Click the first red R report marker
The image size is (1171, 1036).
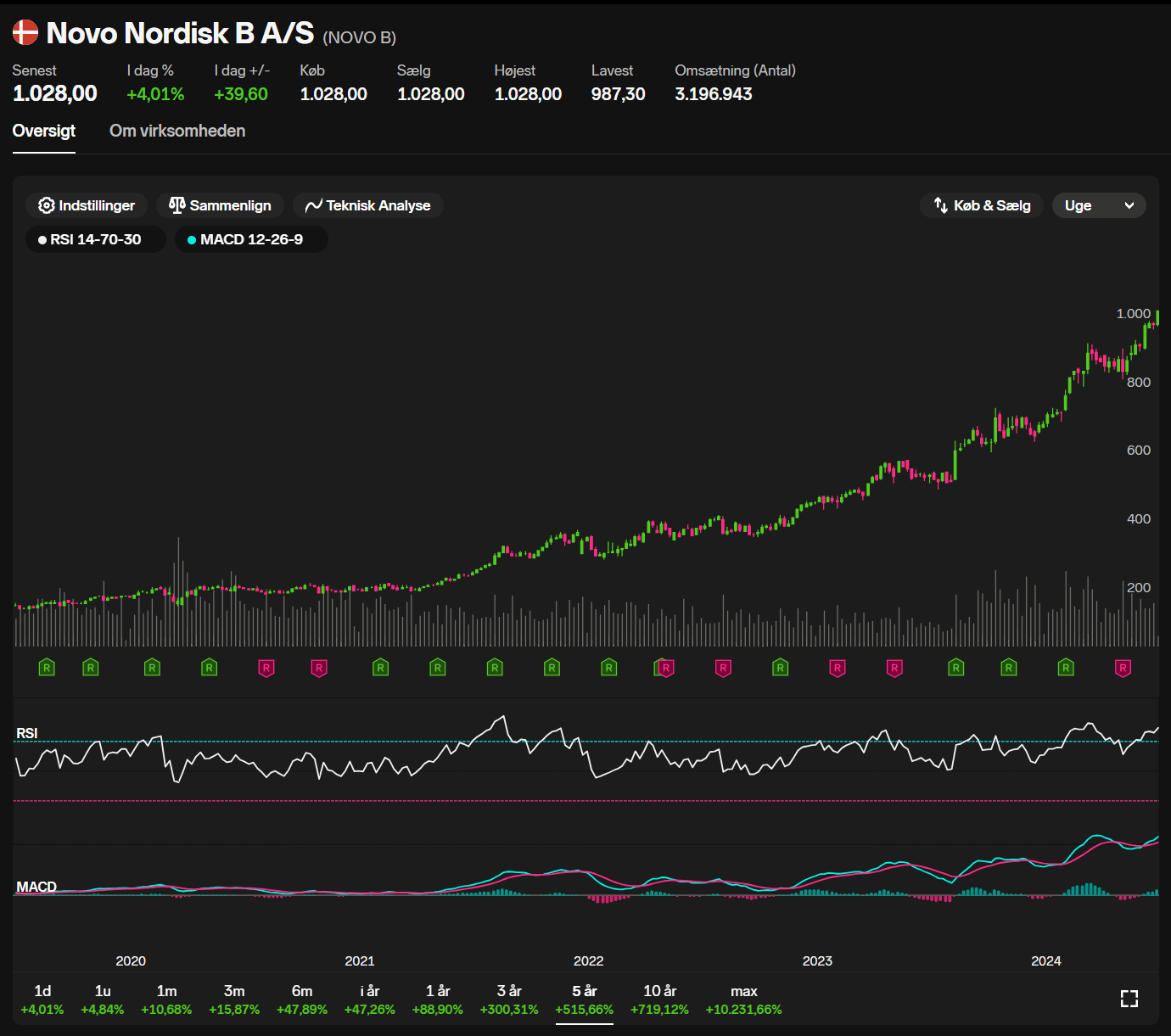266,668
